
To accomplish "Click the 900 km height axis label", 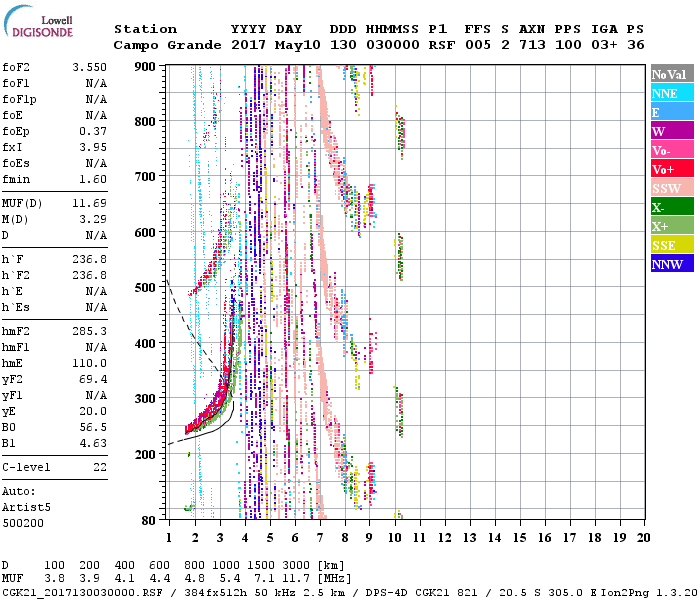I will click(148, 66).
